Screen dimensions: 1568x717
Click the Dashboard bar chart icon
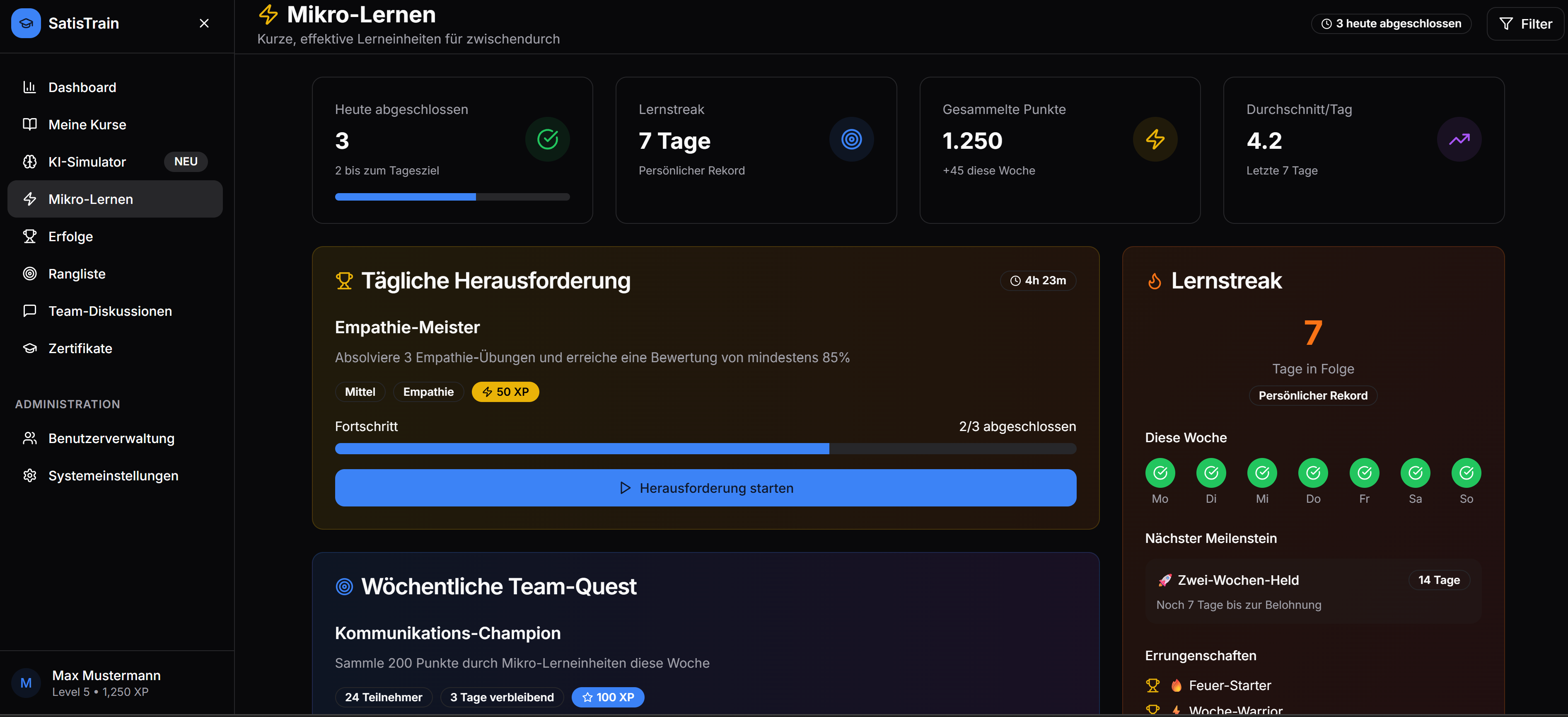tap(29, 87)
